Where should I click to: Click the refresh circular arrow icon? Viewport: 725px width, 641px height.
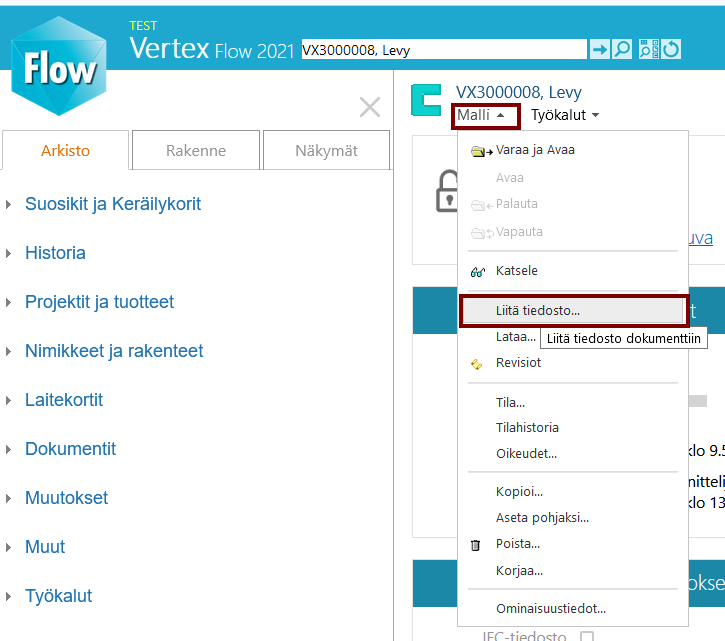[x=671, y=49]
